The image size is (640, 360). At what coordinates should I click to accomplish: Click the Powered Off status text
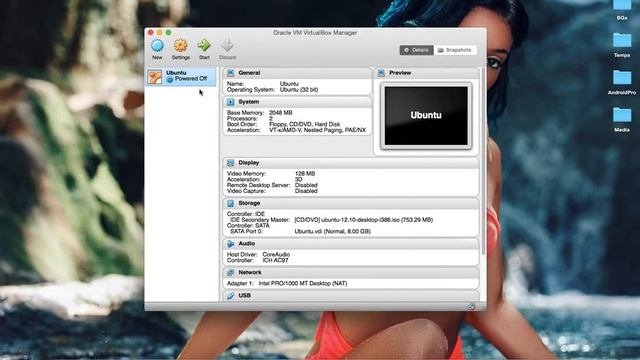pyautogui.click(x=191, y=78)
